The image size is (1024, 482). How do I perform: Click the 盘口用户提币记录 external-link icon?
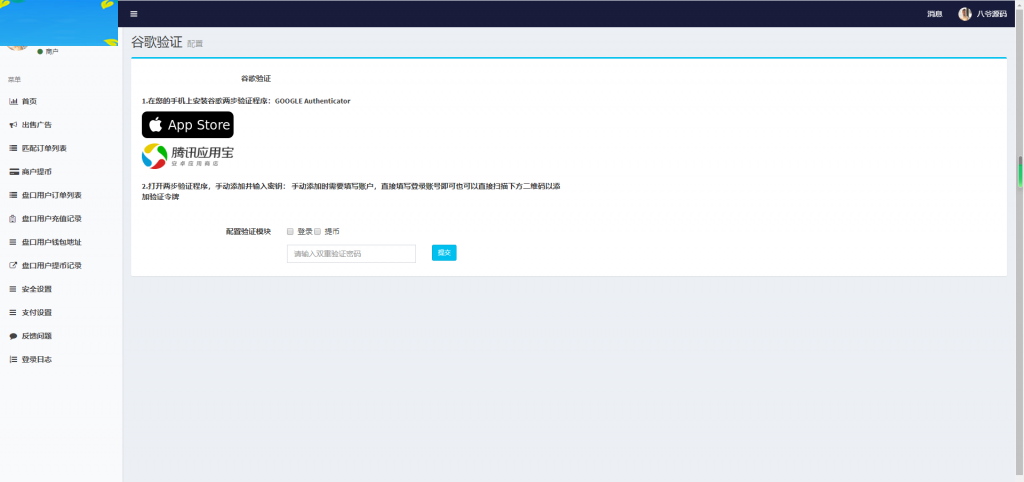pos(13,266)
